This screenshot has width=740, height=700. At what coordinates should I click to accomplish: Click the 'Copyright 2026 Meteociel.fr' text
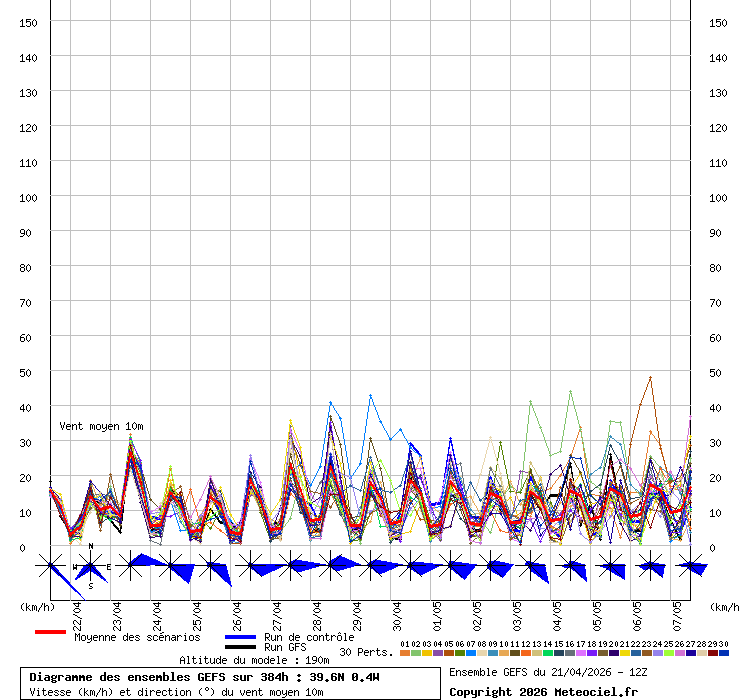pyautogui.click(x=543, y=692)
